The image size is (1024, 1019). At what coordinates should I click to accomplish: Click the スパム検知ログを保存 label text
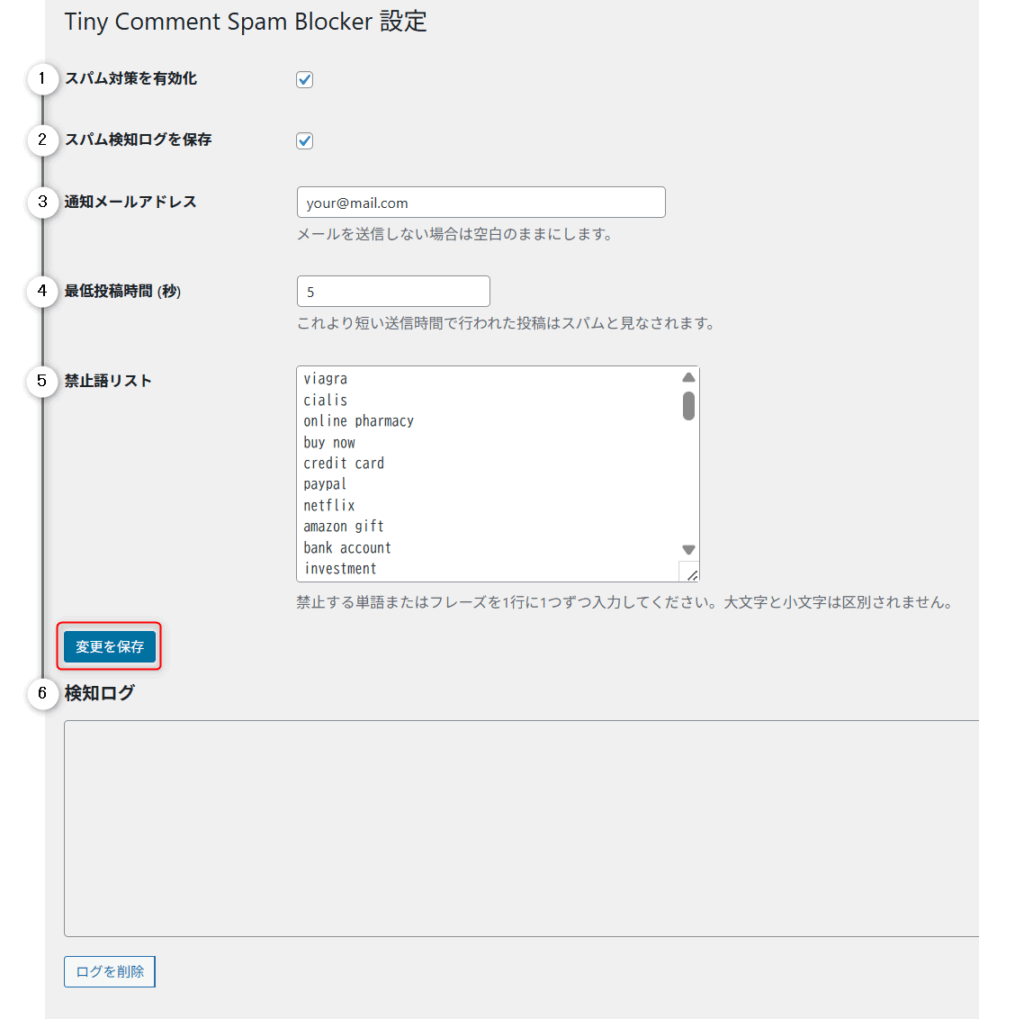(138, 140)
